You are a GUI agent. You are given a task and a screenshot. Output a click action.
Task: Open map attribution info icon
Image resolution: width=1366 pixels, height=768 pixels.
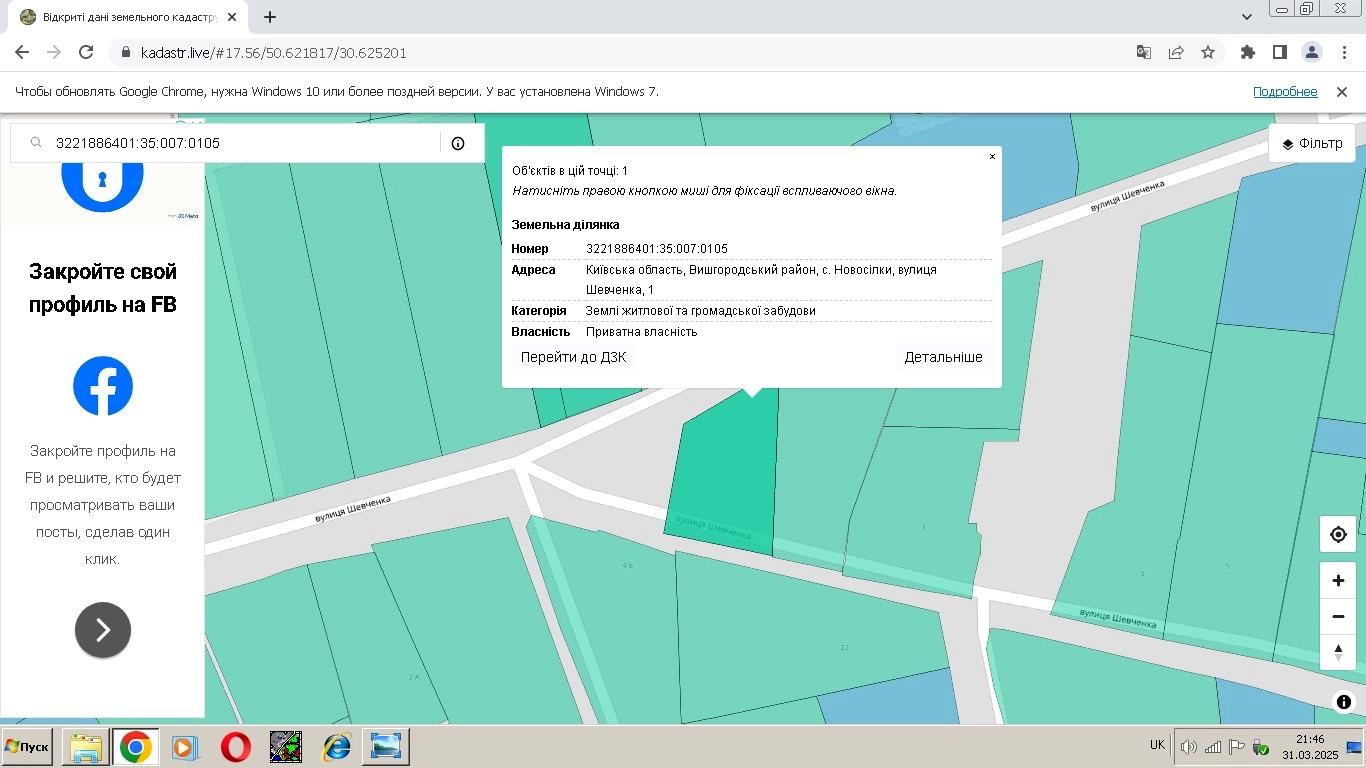(1344, 702)
